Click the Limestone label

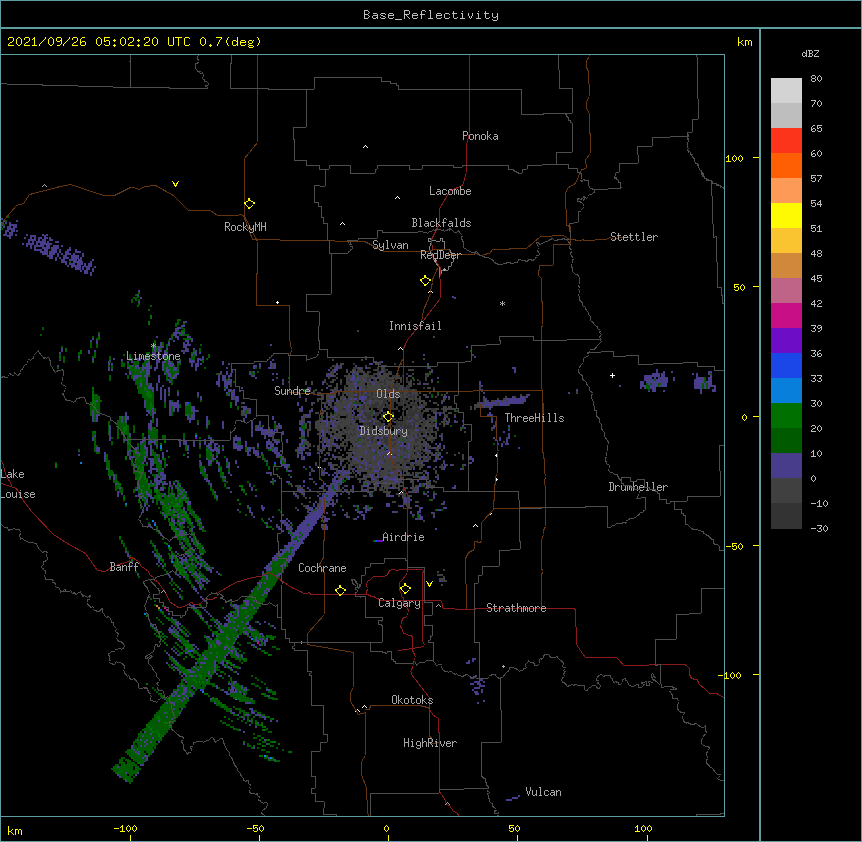tap(153, 356)
